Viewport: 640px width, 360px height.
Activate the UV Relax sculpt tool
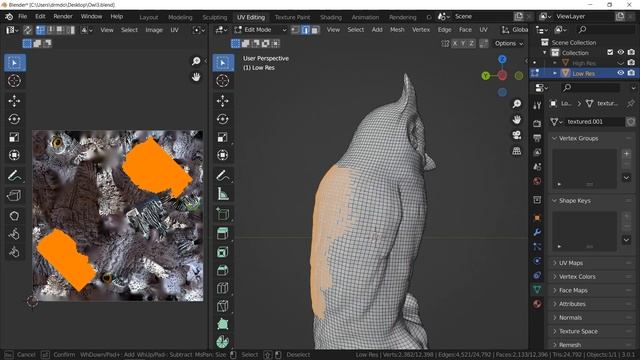[x=15, y=234]
